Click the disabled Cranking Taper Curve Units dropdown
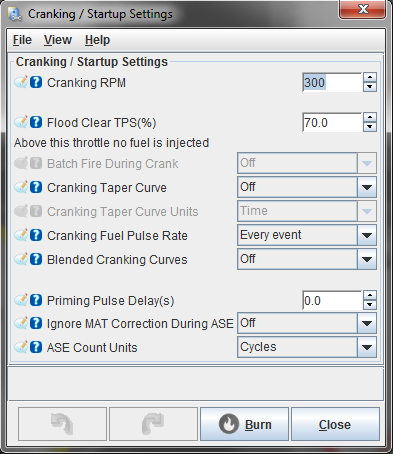 click(x=307, y=211)
